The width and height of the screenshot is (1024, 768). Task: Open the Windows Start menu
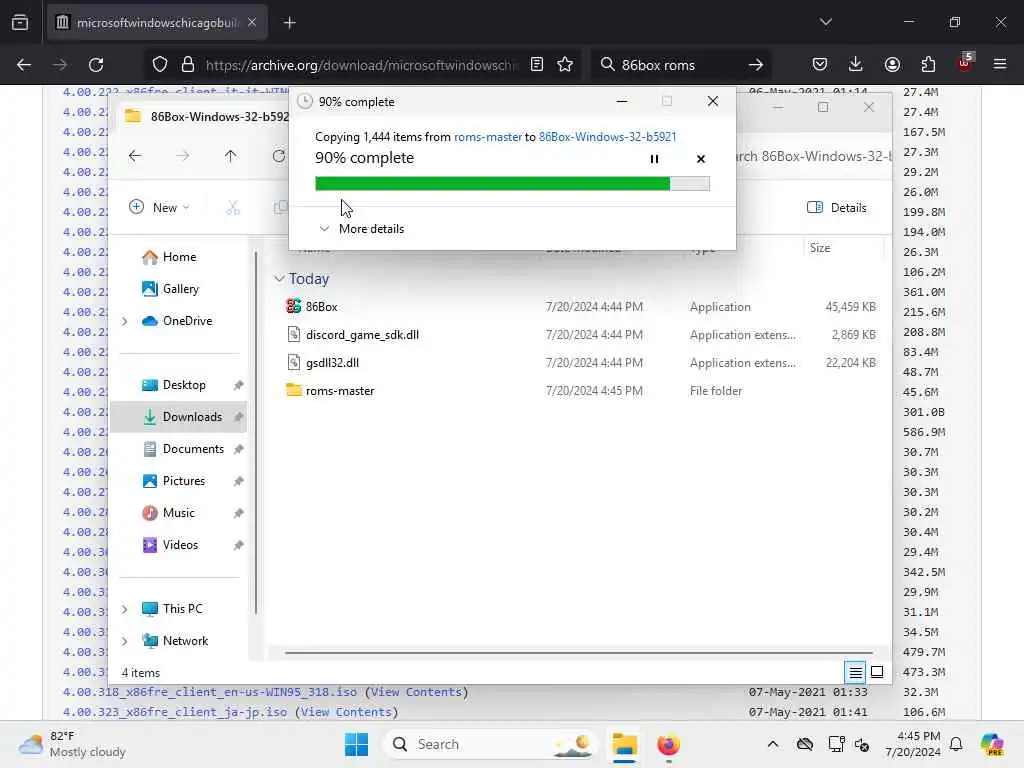[357, 744]
